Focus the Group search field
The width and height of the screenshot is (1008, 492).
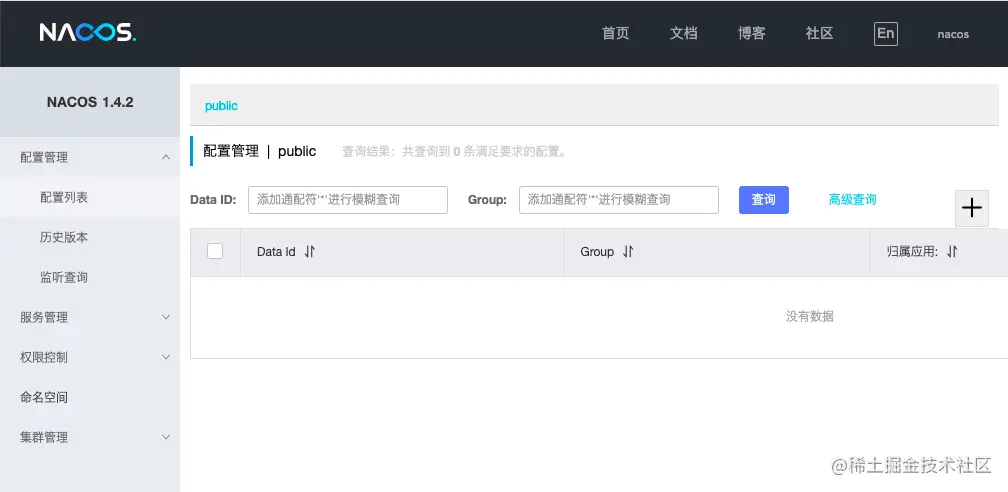(x=618, y=200)
